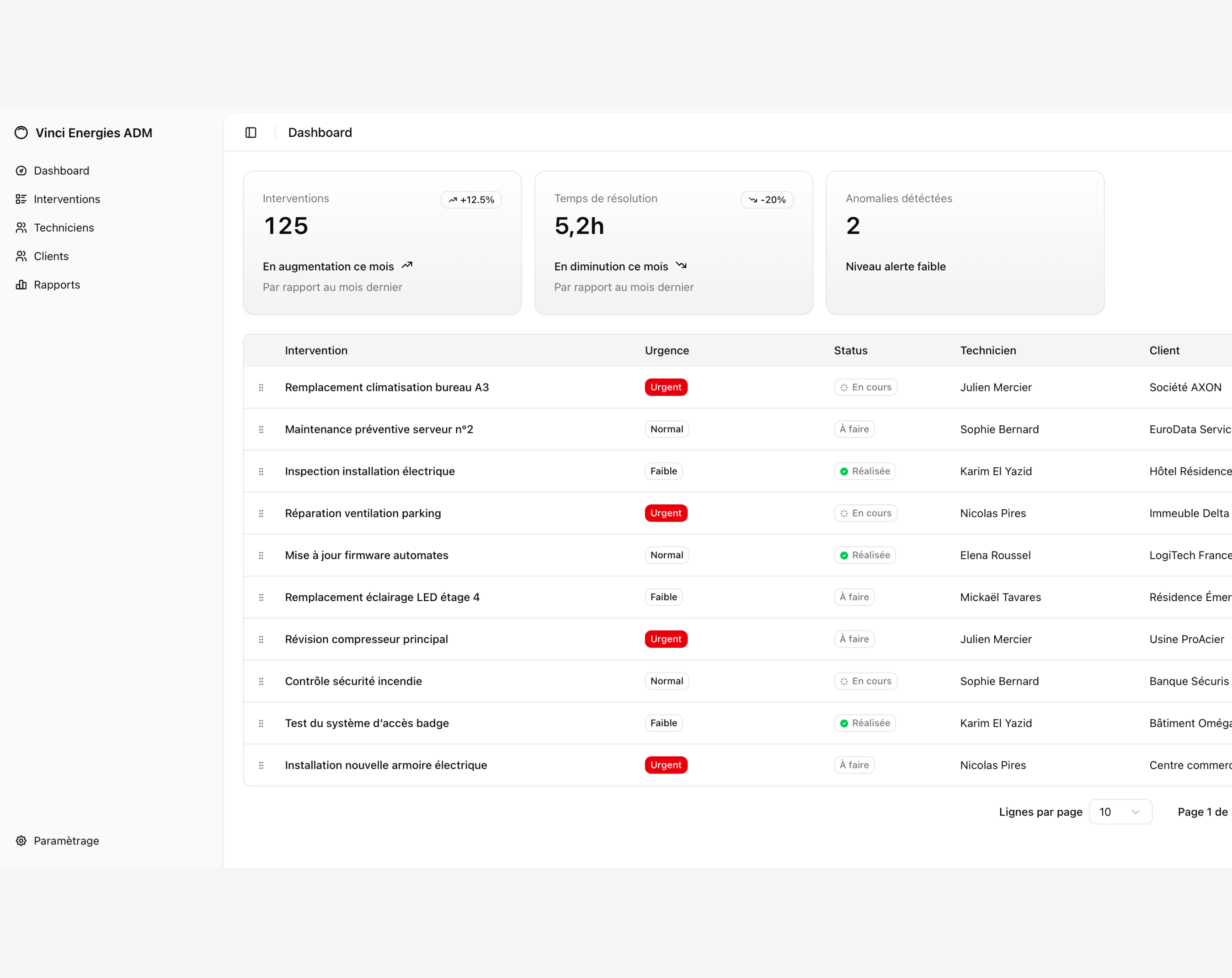Screen dimensions: 1232x978
Task: Select the Temps de résolution card
Action: tap(674, 242)
